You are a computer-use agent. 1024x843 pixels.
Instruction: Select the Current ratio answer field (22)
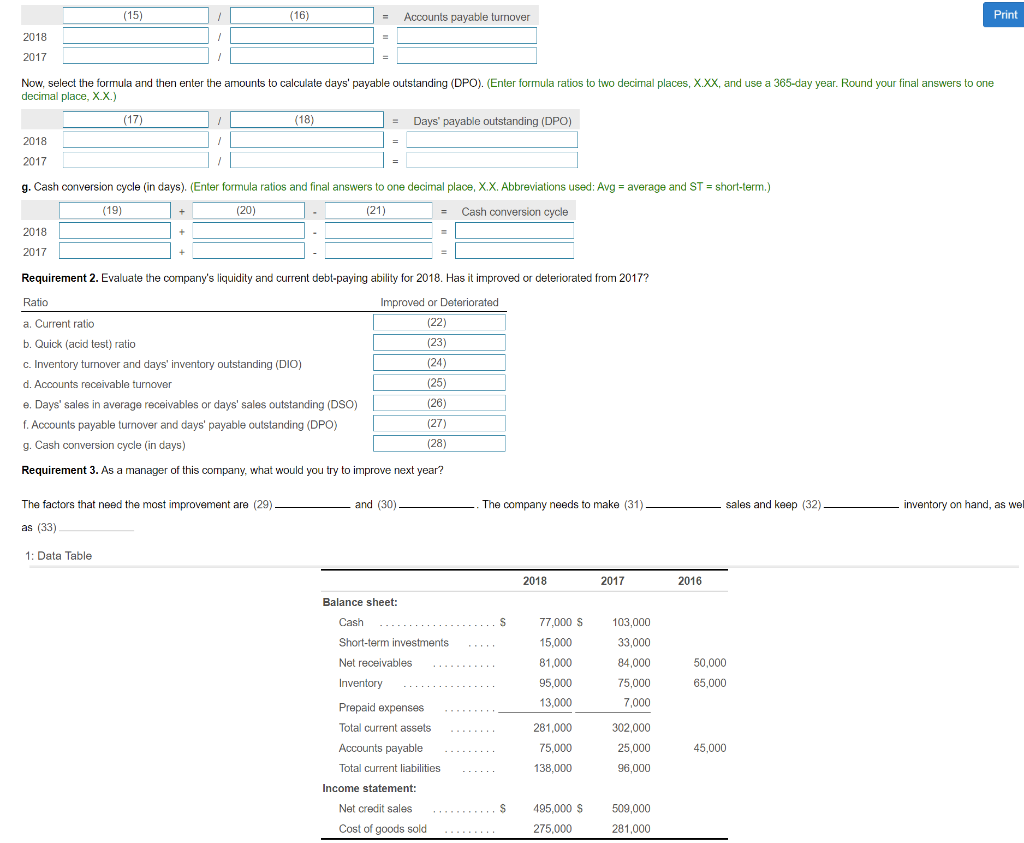(x=438, y=322)
